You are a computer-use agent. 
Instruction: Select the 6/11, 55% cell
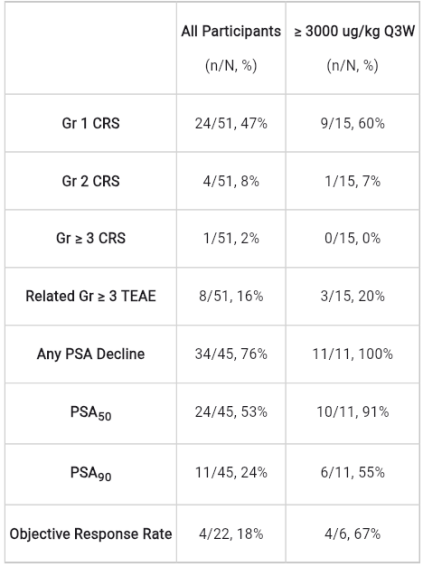pos(352,473)
